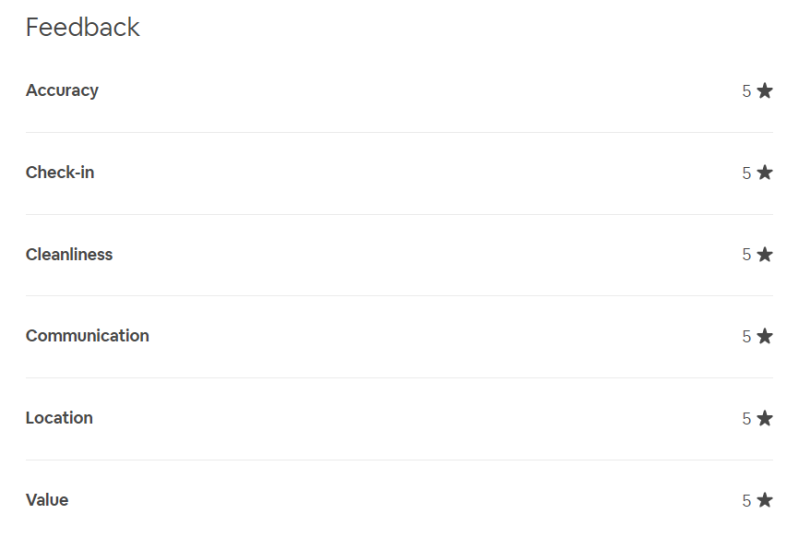Click the Communication category label
The width and height of the screenshot is (799, 538).
click(87, 336)
